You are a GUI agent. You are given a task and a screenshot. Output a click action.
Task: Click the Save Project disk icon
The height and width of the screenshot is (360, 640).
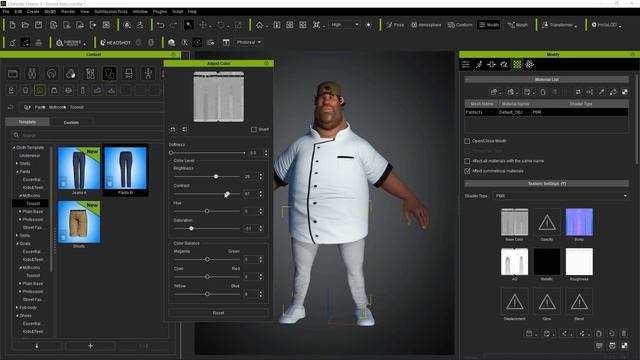click(x=38, y=25)
